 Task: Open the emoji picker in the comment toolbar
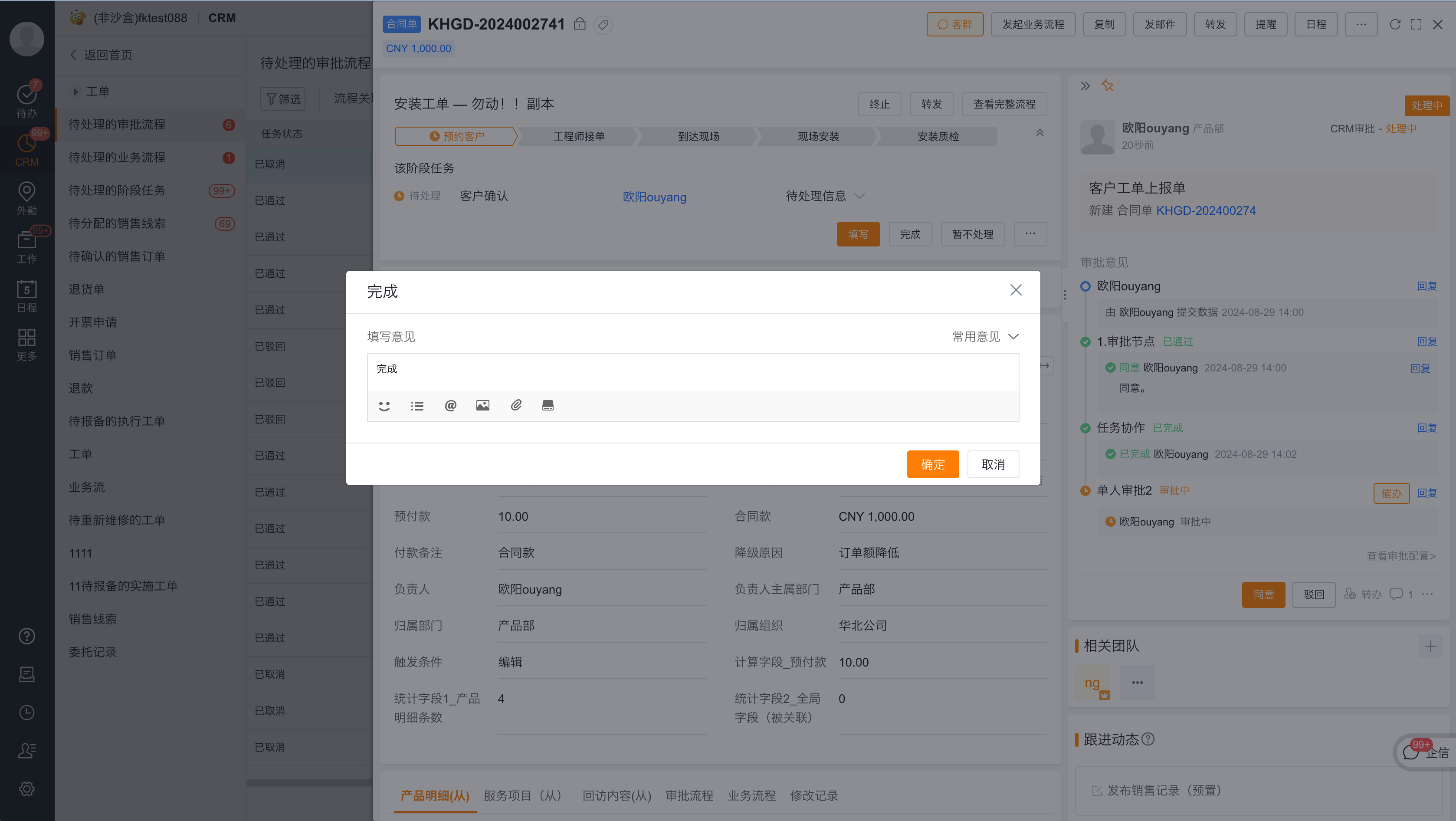pyautogui.click(x=385, y=405)
